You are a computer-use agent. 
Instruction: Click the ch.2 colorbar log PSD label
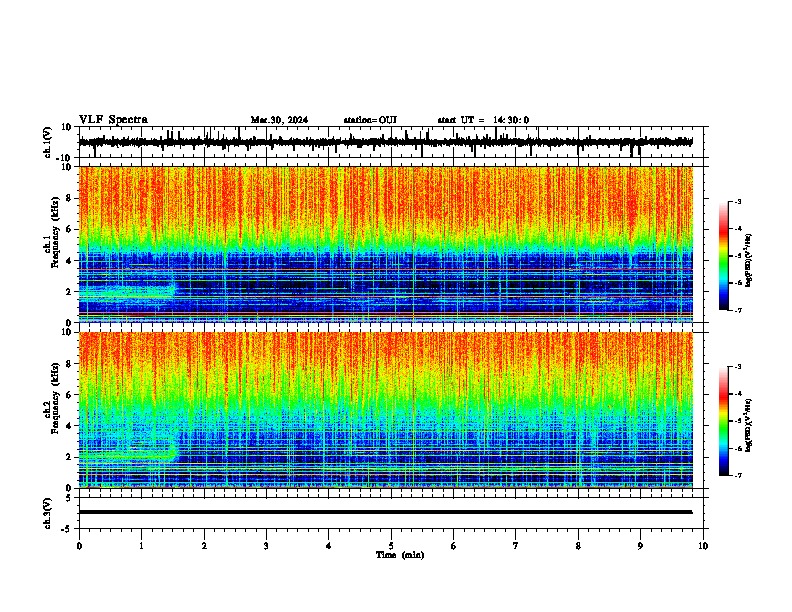(749, 425)
